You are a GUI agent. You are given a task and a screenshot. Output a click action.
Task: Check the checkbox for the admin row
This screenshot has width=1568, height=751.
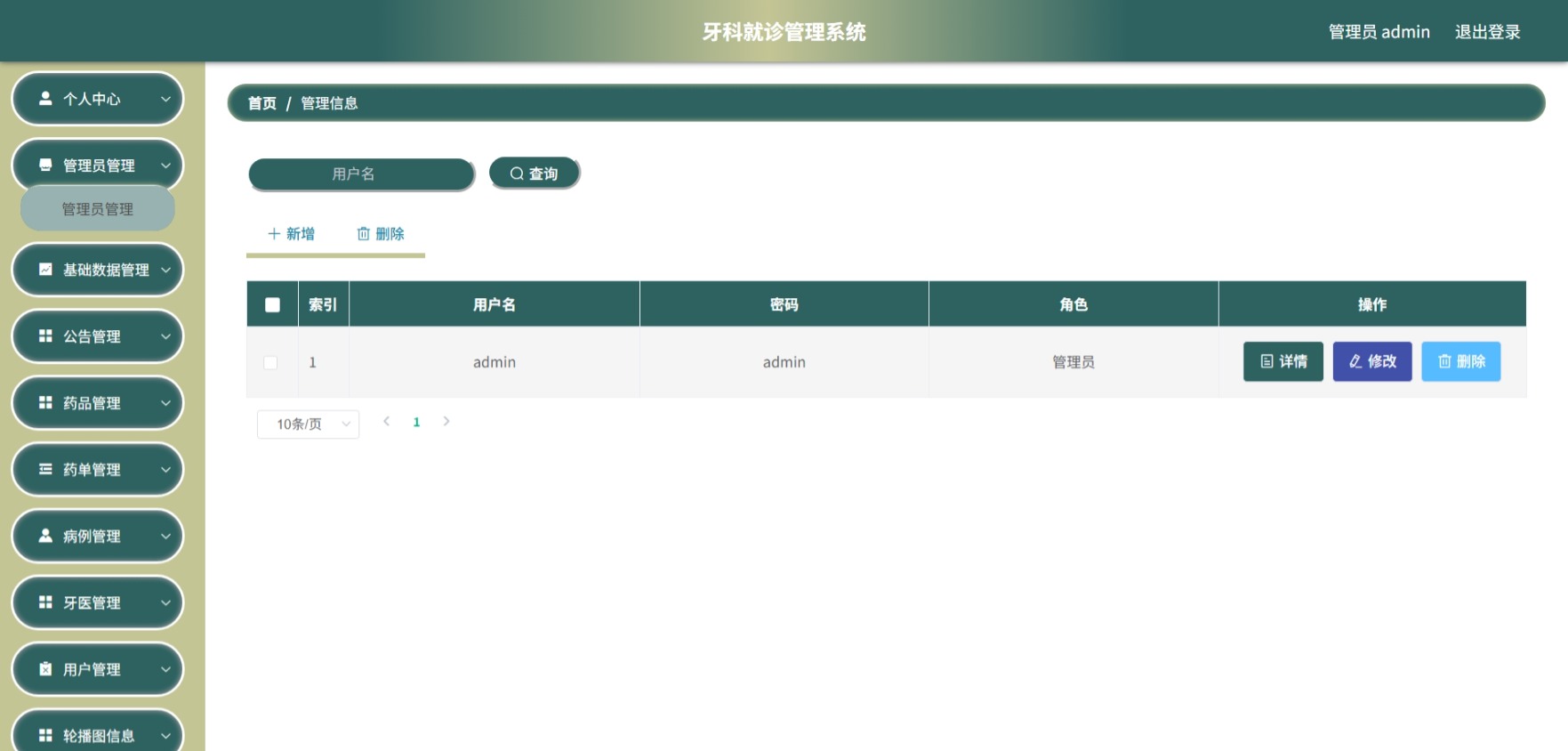point(270,363)
